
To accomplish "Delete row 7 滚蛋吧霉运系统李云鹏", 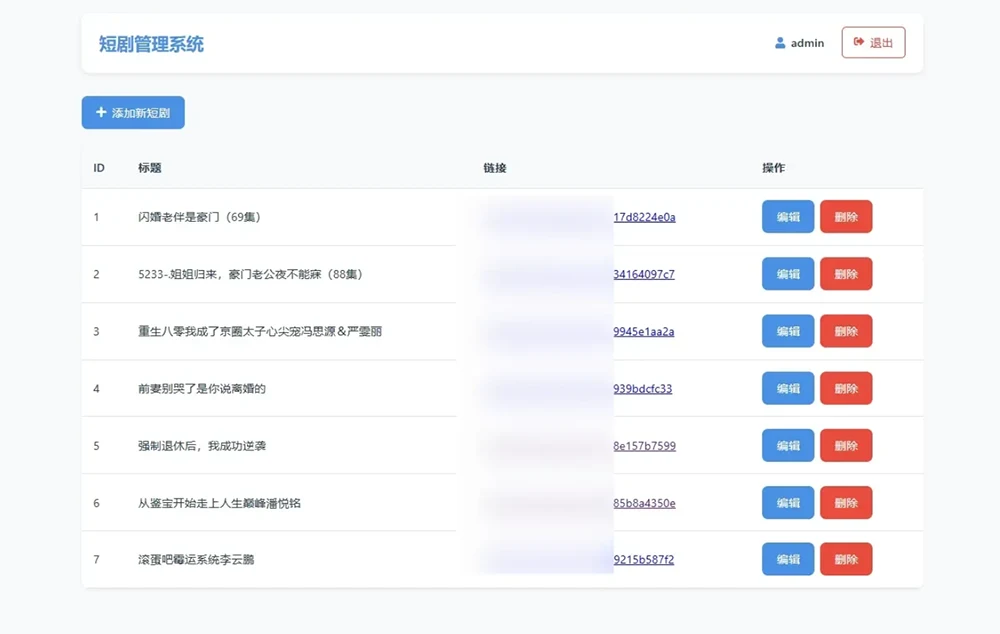I will click(x=845, y=559).
